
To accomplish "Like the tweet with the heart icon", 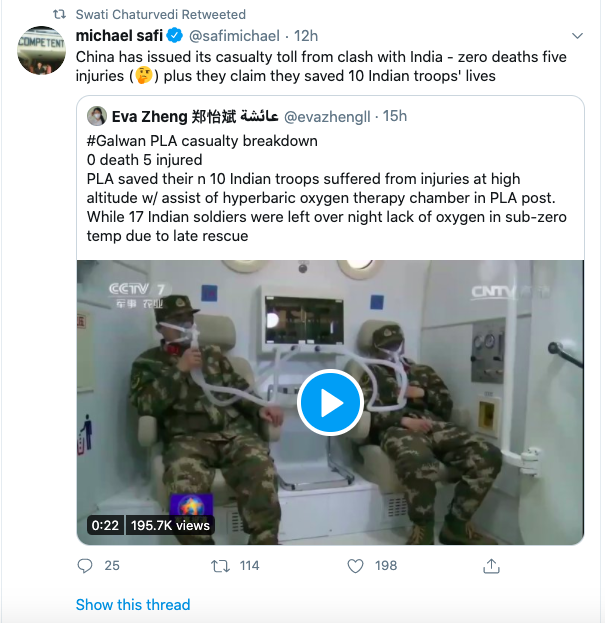I will coord(355,566).
